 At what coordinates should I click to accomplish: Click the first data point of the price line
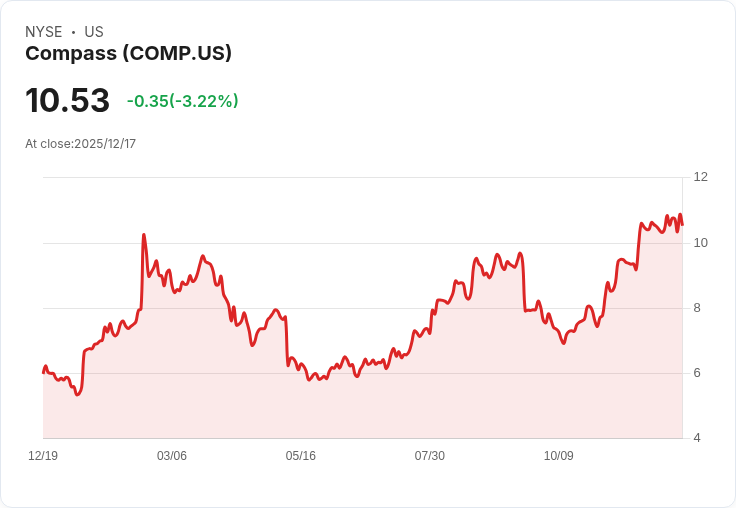(x=43, y=372)
